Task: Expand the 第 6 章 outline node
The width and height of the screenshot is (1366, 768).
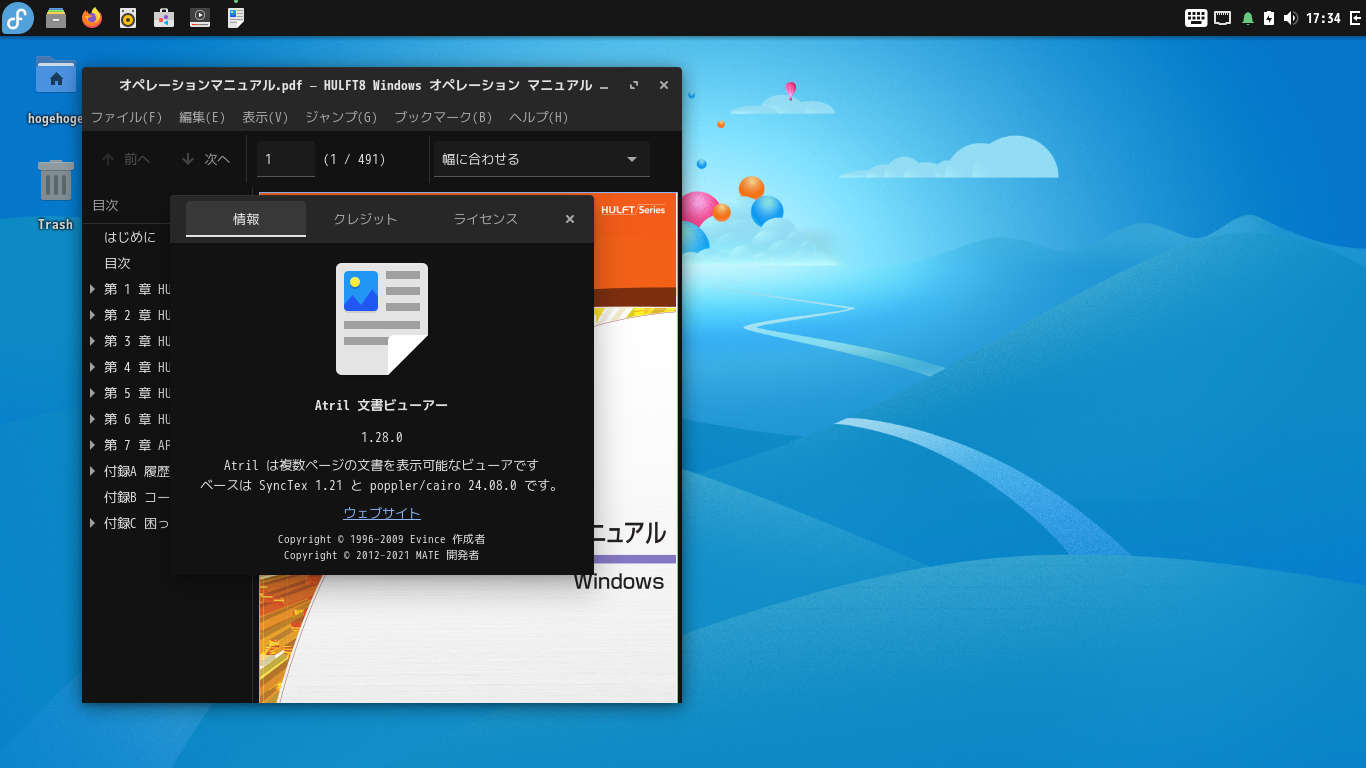Action: click(93, 419)
